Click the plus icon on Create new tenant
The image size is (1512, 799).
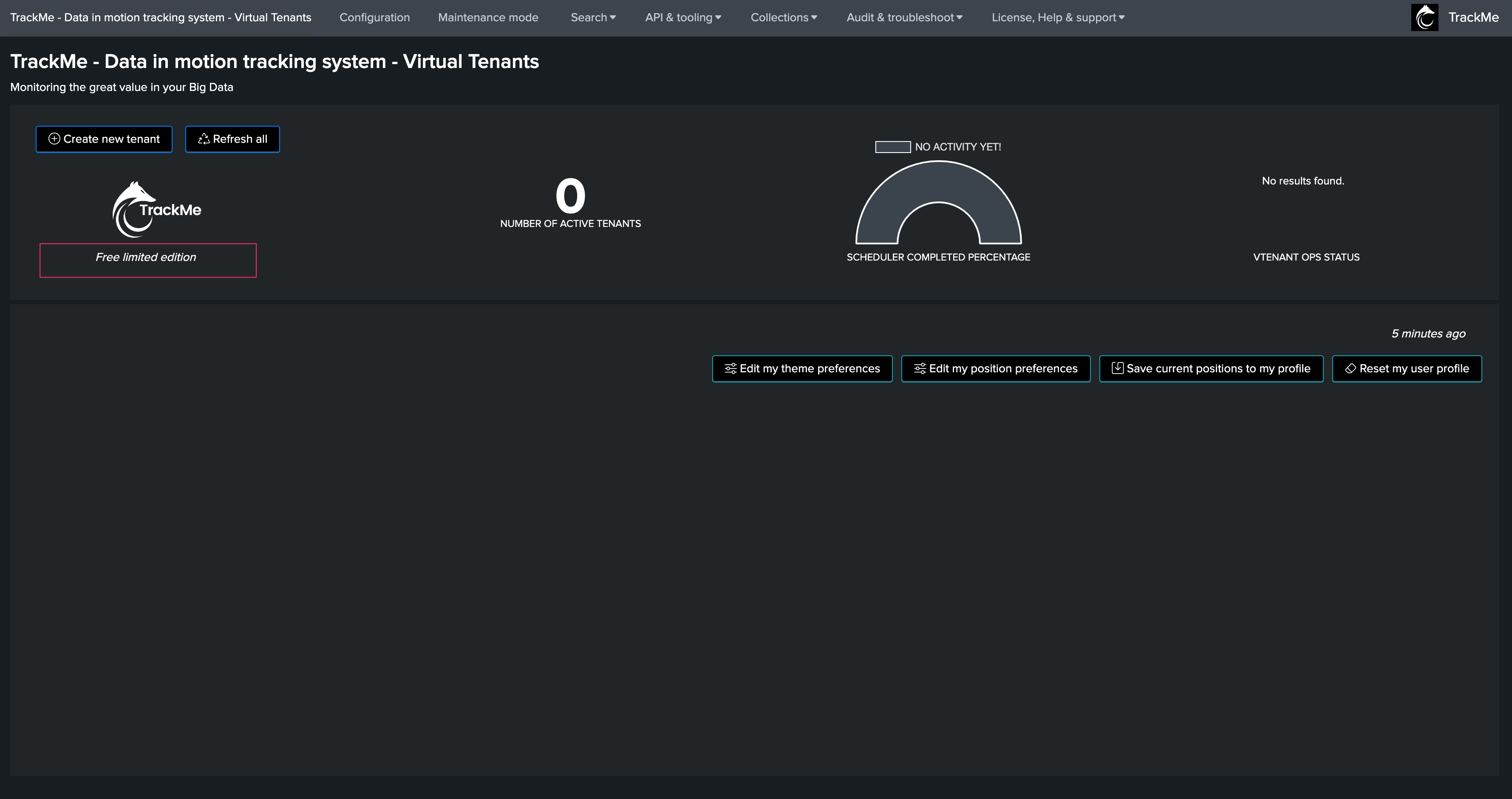[54, 139]
